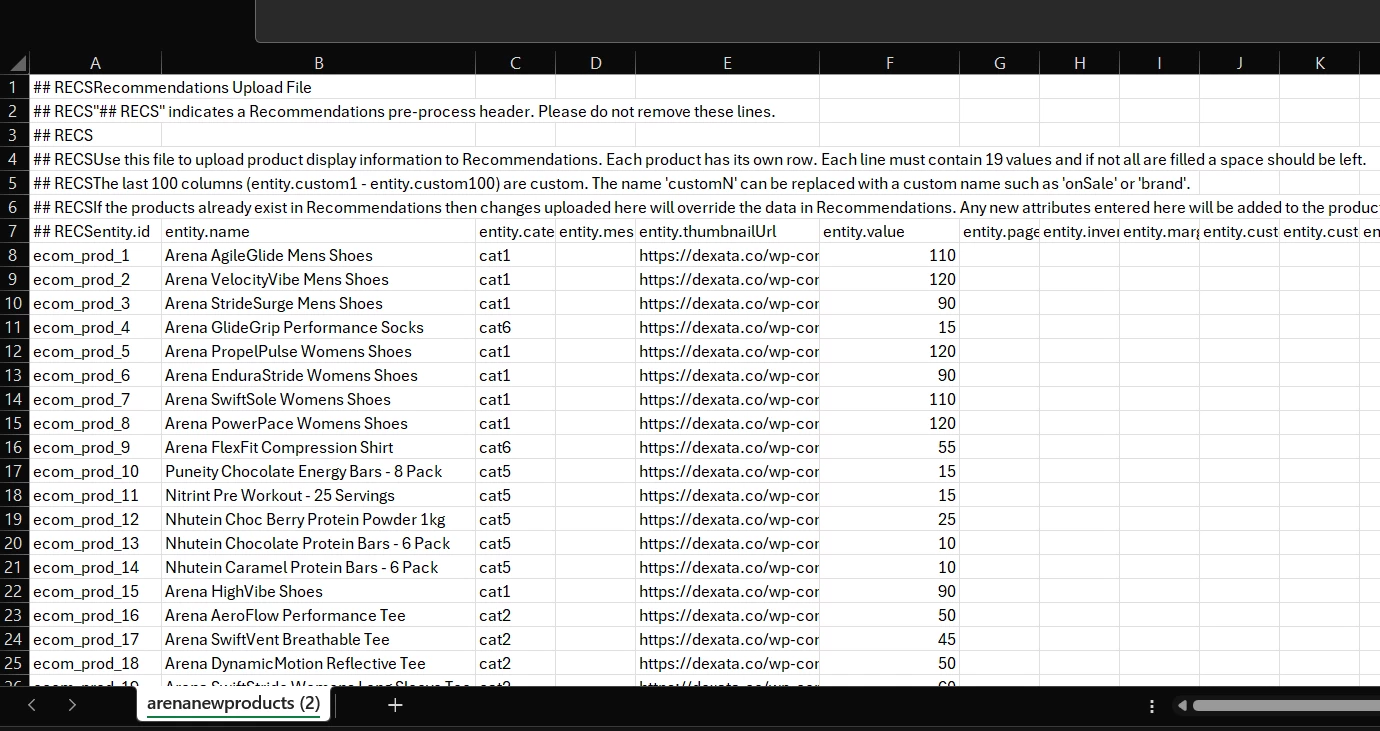Select cell 'Arena EnduraStride Womens Shoes'
The height and width of the screenshot is (731, 1380).
coord(318,375)
